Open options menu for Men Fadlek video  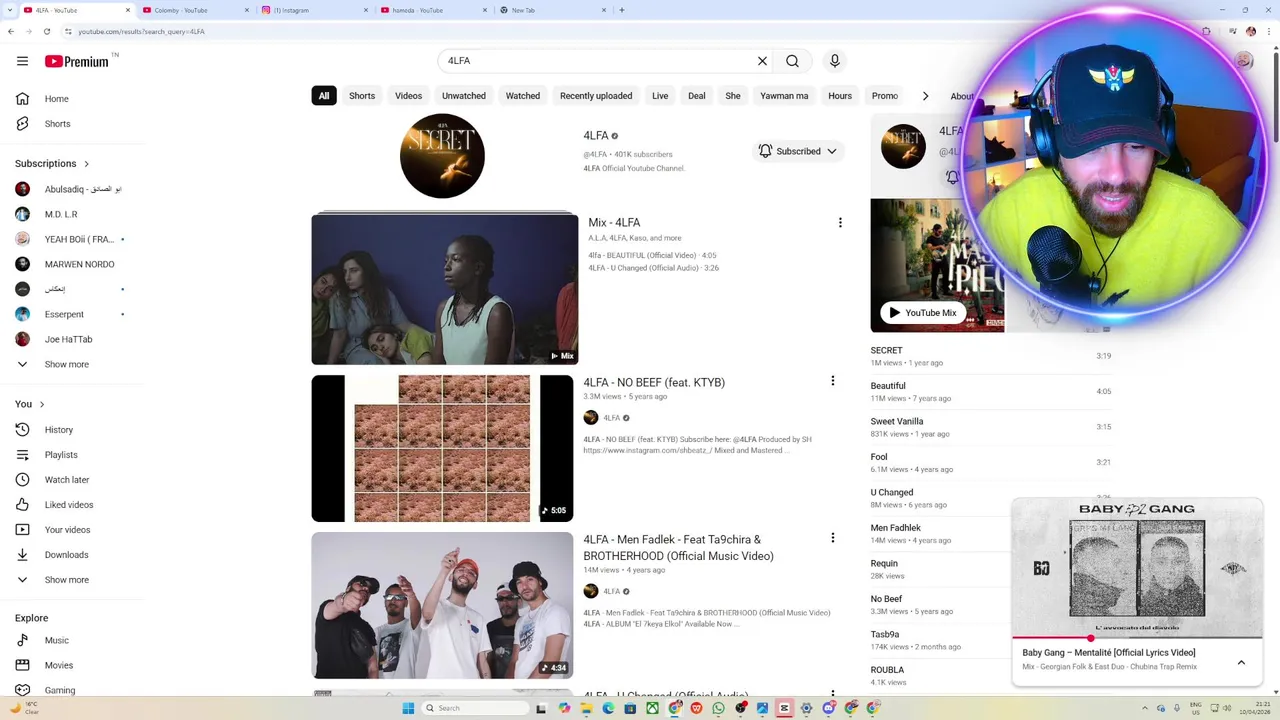[x=832, y=538]
